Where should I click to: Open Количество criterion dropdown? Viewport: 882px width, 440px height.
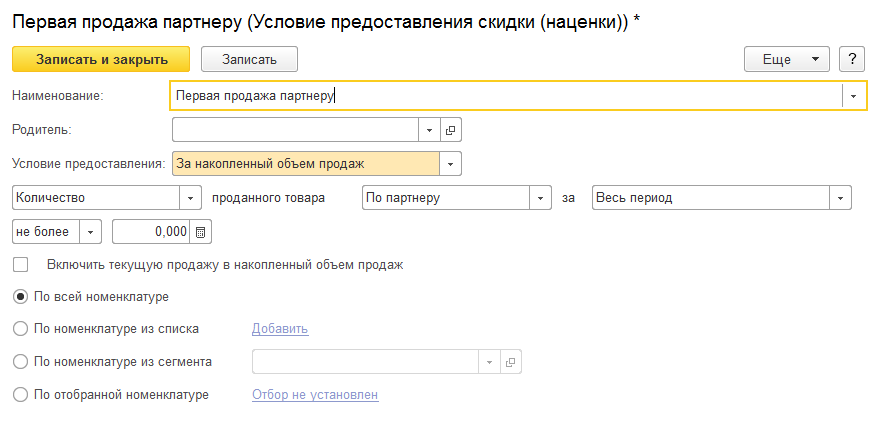[190, 198]
